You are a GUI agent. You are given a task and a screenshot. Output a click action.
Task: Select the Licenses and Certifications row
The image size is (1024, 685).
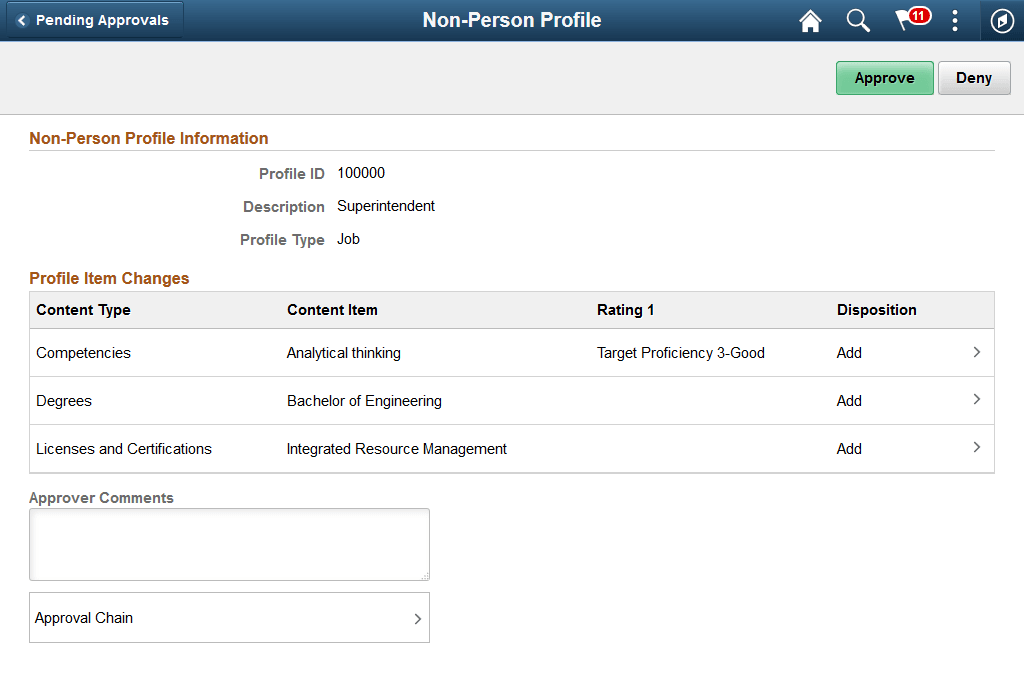[x=123, y=448]
